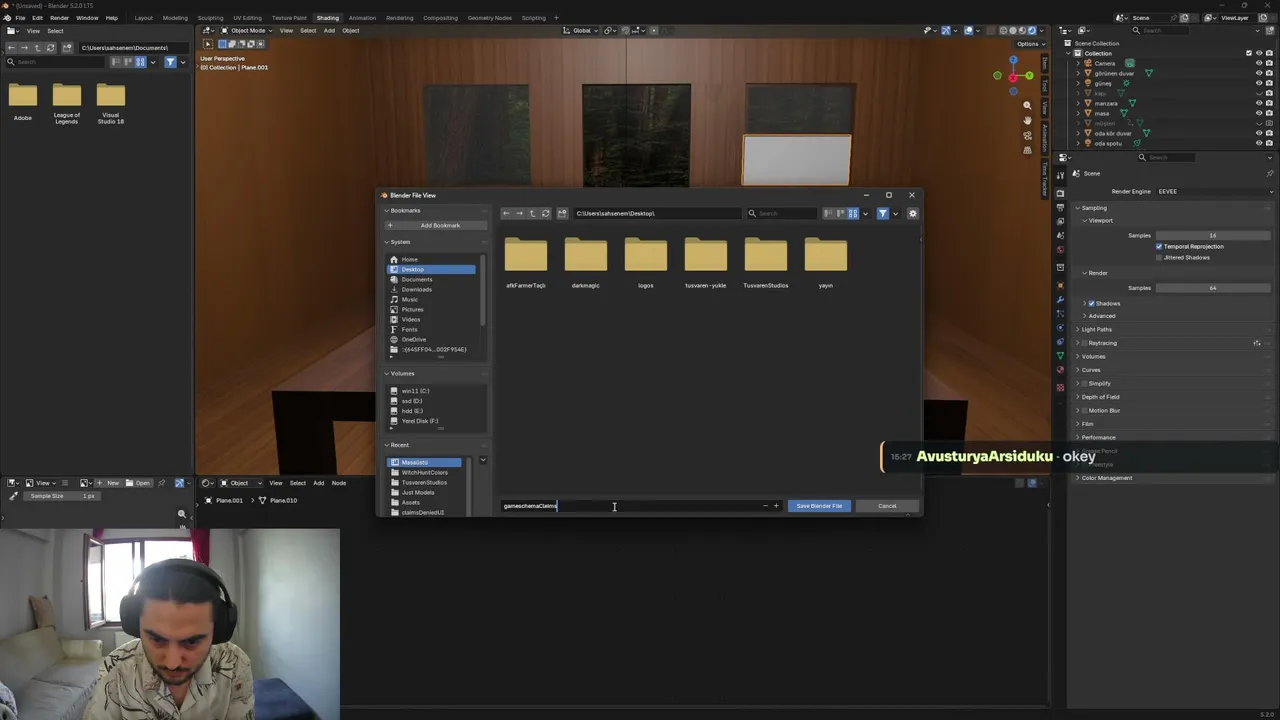Collapse the System section in file dialog

pyautogui.click(x=387, y=242)
